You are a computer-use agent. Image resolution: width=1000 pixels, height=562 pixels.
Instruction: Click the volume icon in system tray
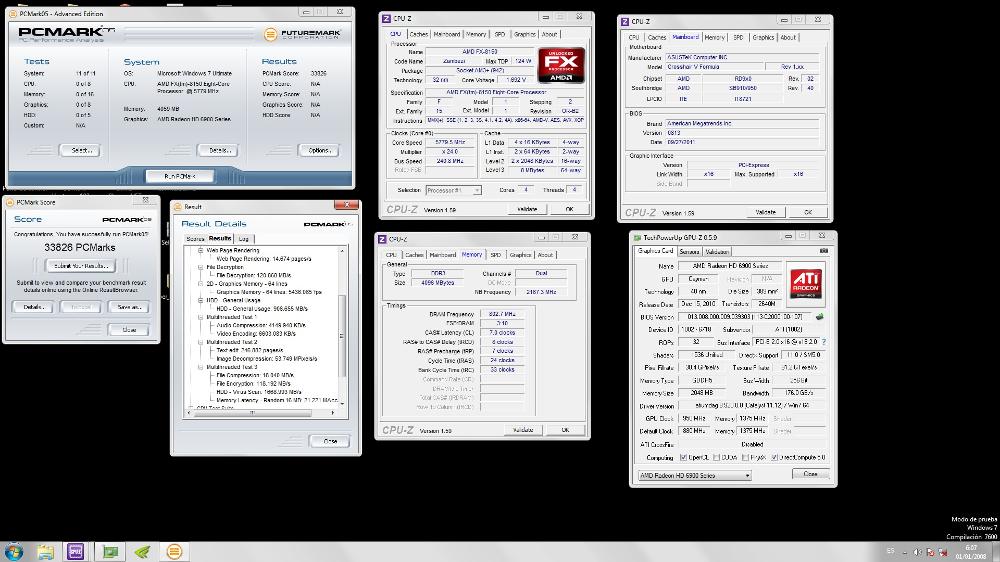(x=917, y=552)
